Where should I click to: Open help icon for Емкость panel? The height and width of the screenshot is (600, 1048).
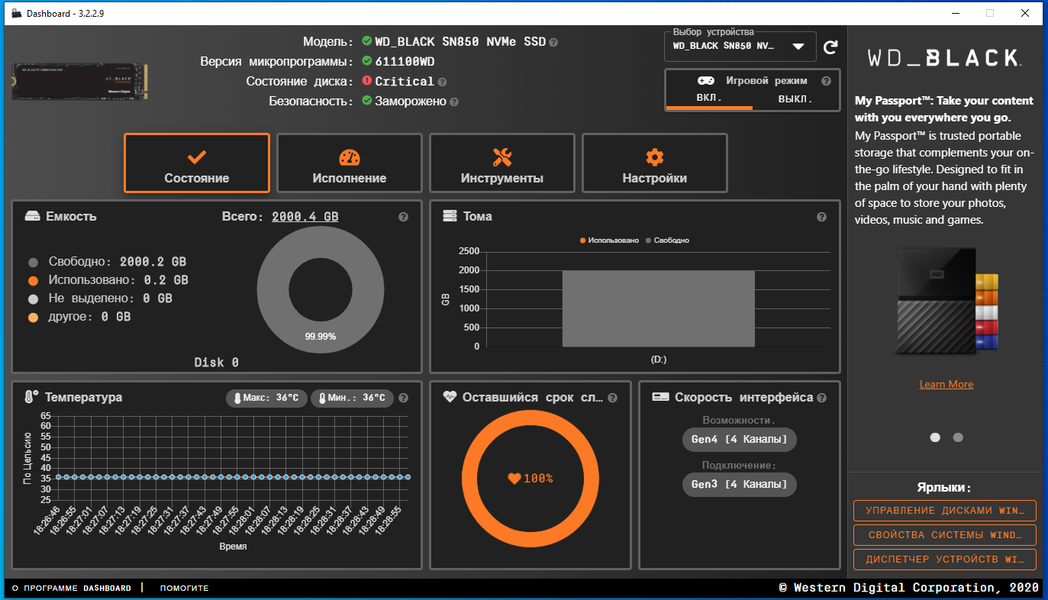pos(403,217)
